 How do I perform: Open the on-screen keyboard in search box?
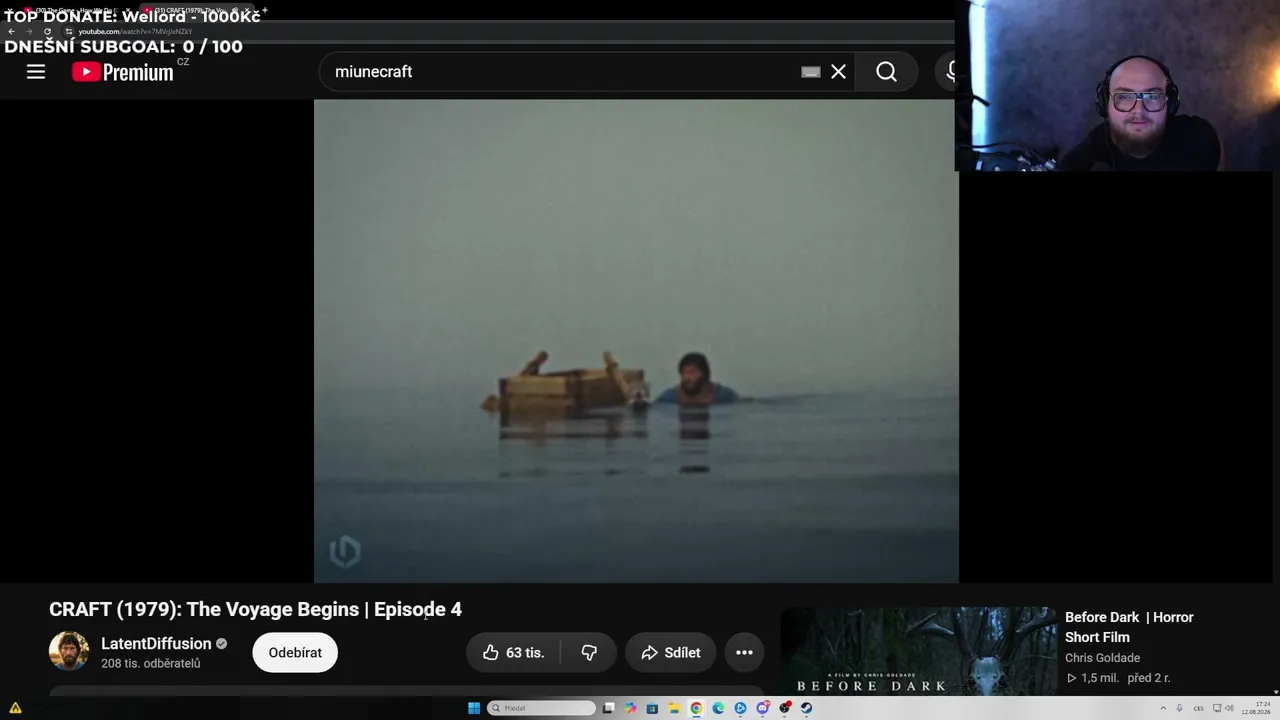811,72
